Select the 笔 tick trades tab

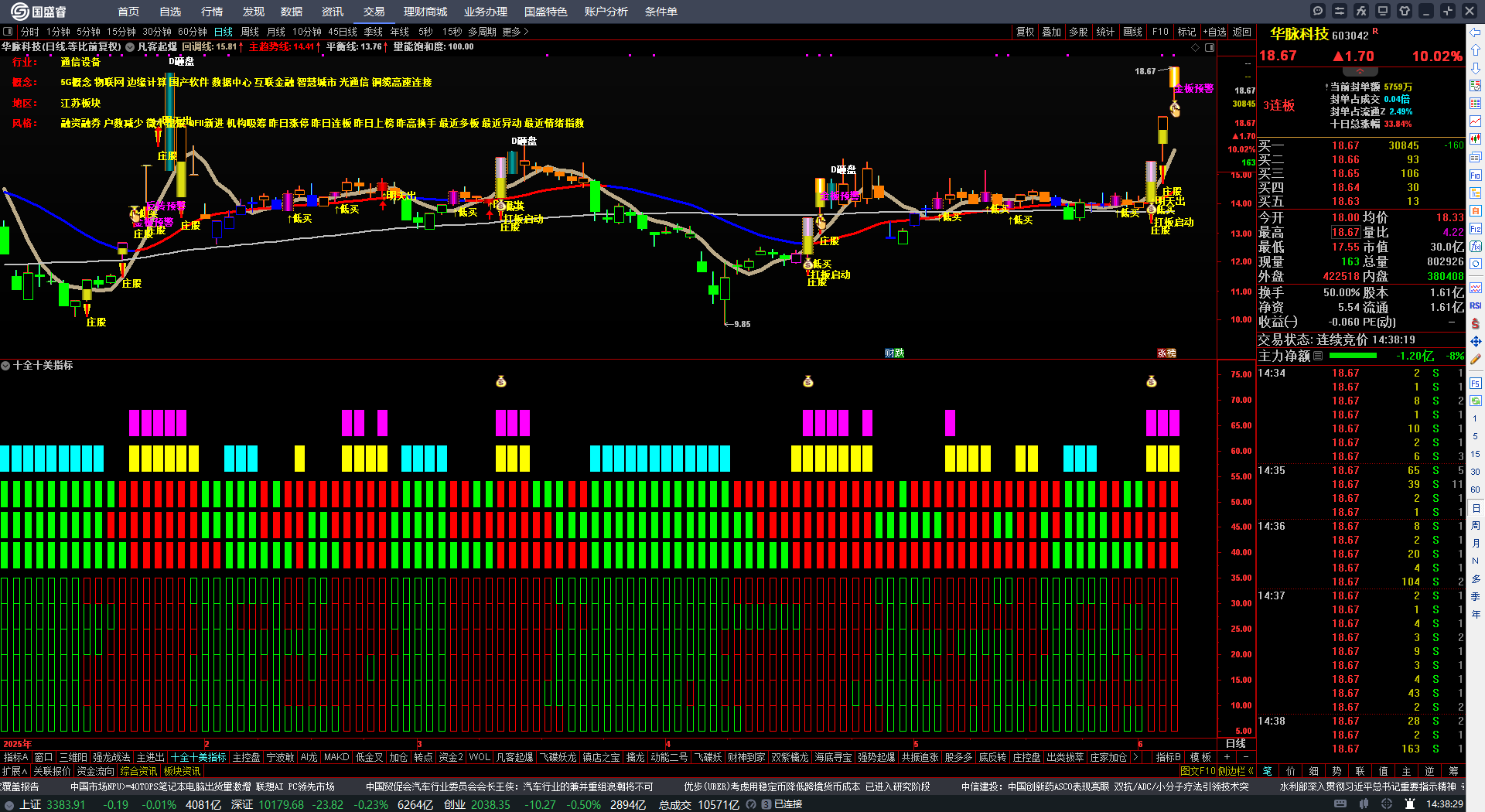(x=1267, y=771)
